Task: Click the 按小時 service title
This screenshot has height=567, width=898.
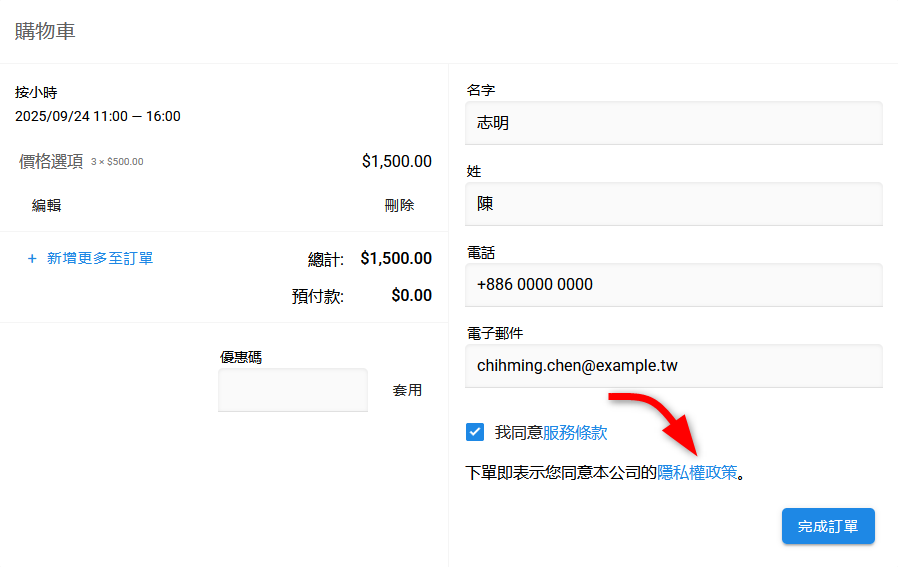Action: click(x=36, y=92)
